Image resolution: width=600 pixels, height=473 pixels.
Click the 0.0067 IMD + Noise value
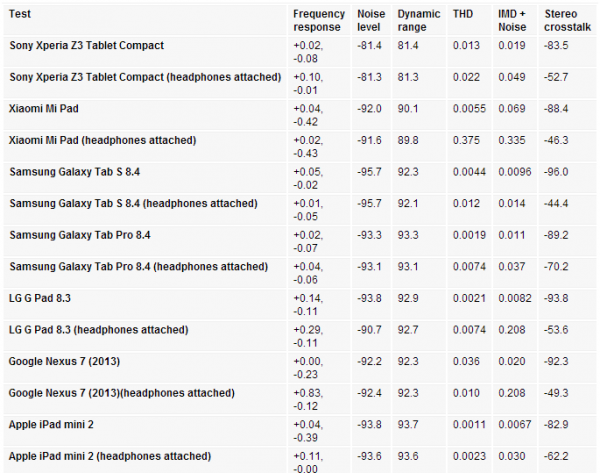[515, 425]
